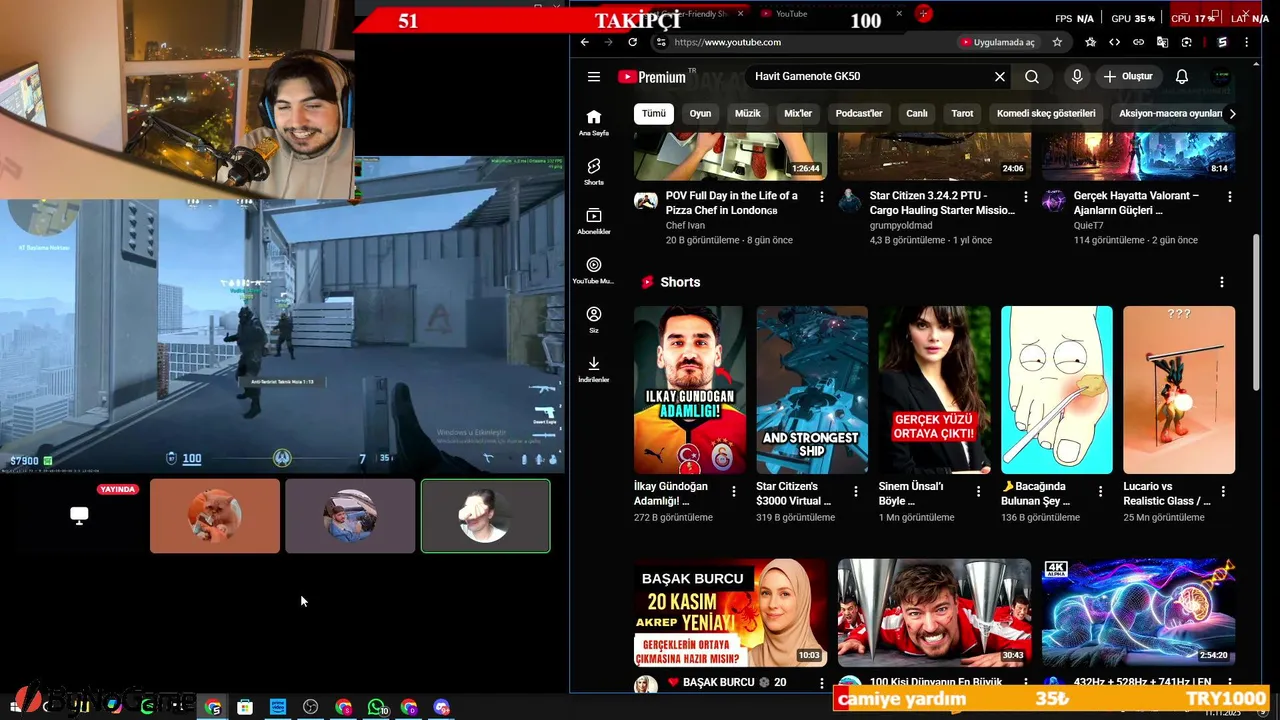This screenshot has width=1280, height=720.
Task: Select the Müzik filter chip
Action: 748,113
